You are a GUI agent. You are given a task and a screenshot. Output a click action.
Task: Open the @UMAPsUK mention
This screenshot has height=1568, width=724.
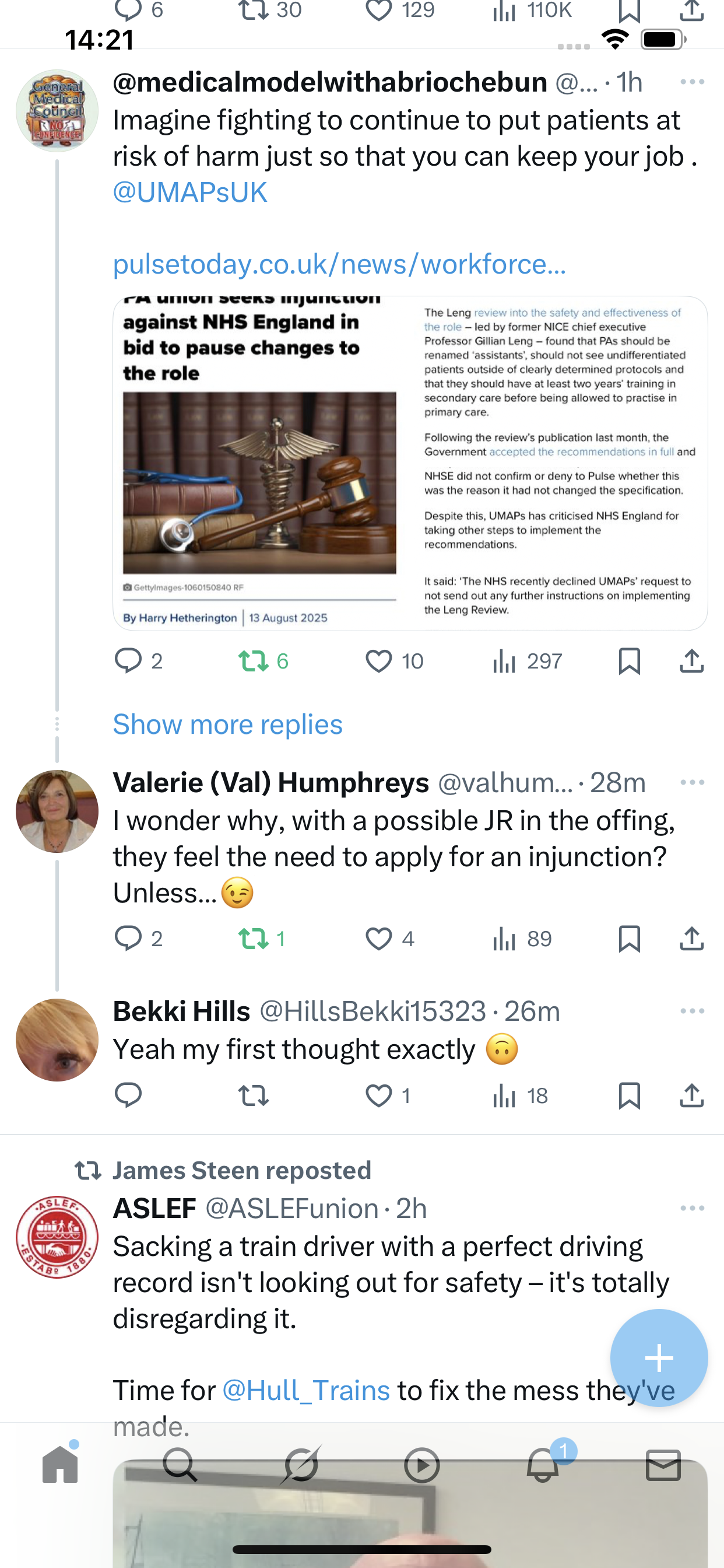click(x=190, y=192)
